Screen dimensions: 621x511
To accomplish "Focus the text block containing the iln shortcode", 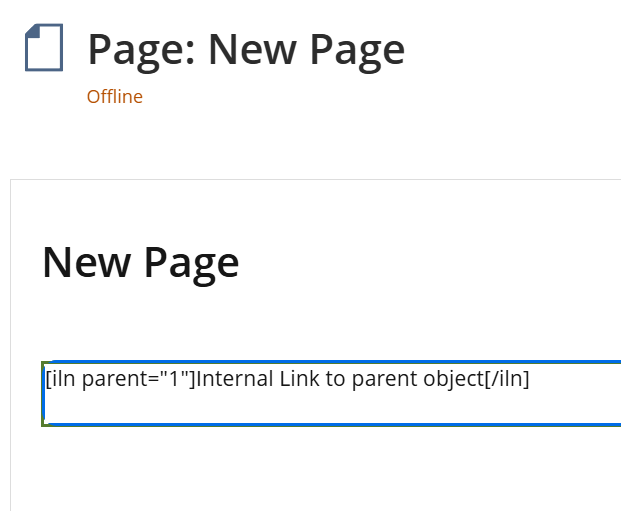I will click(x=330, y=393).
